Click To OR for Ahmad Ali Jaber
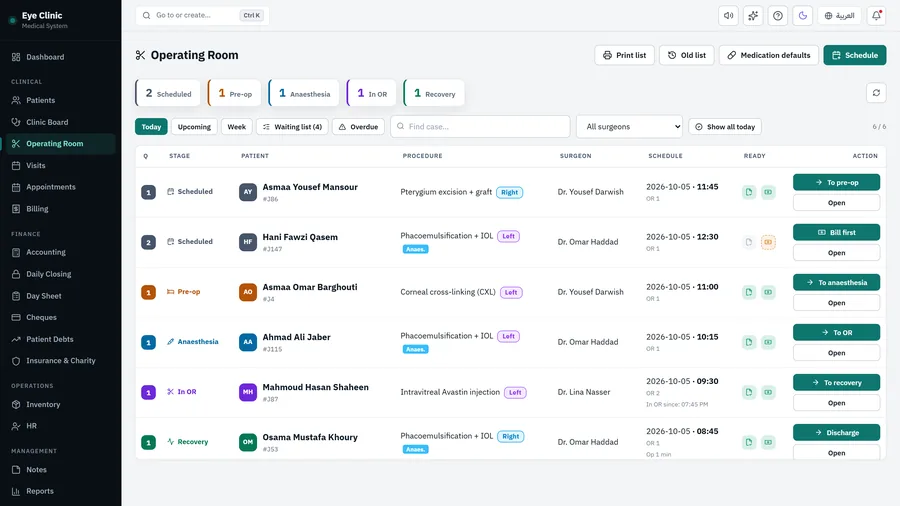The height and width of the screenshot is (506, 900). point(836,332)
